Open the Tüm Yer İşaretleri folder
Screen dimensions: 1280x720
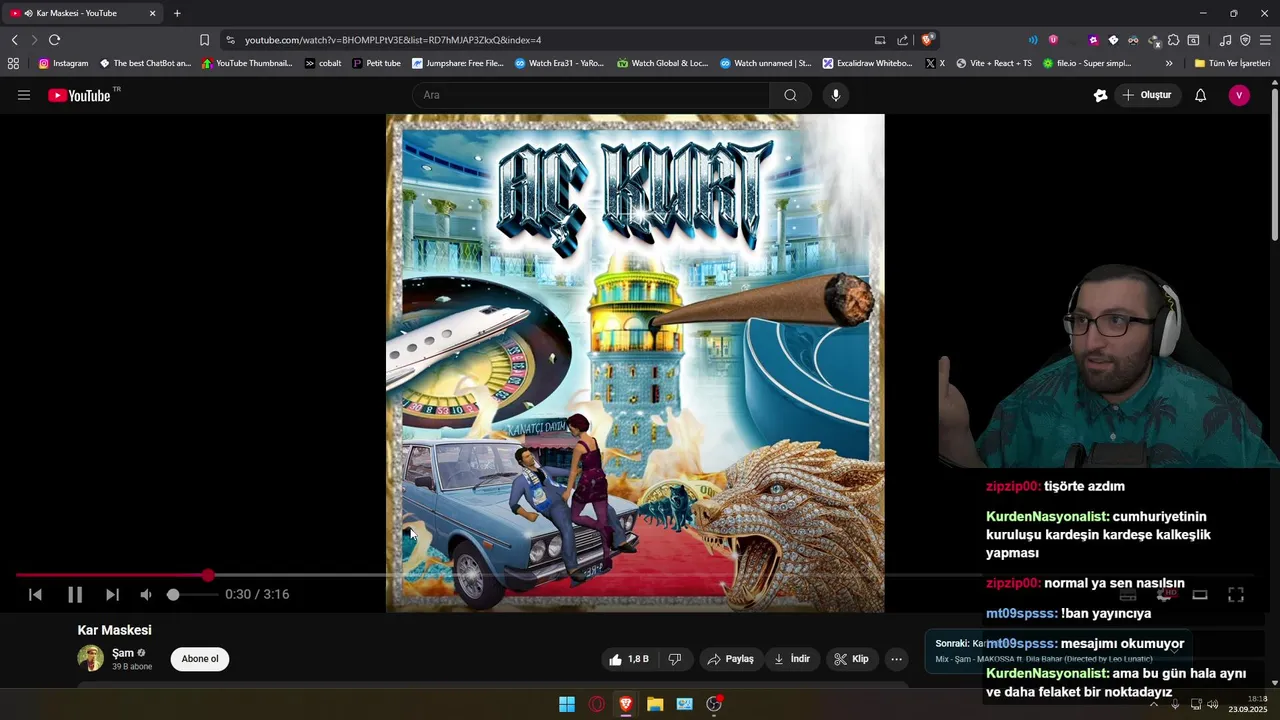click(x=1232, y=63)
